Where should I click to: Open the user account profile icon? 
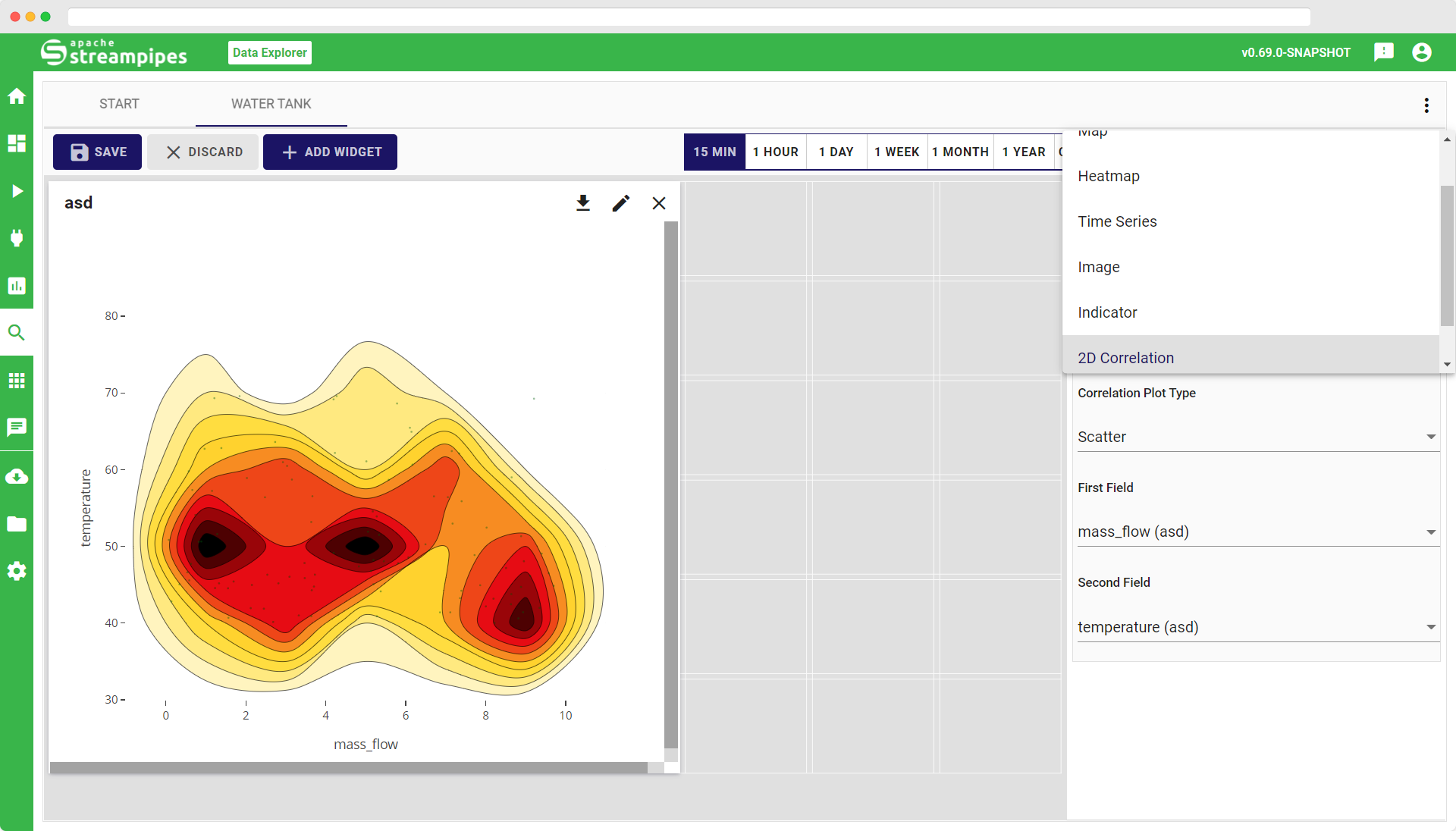click(1422, 52)
